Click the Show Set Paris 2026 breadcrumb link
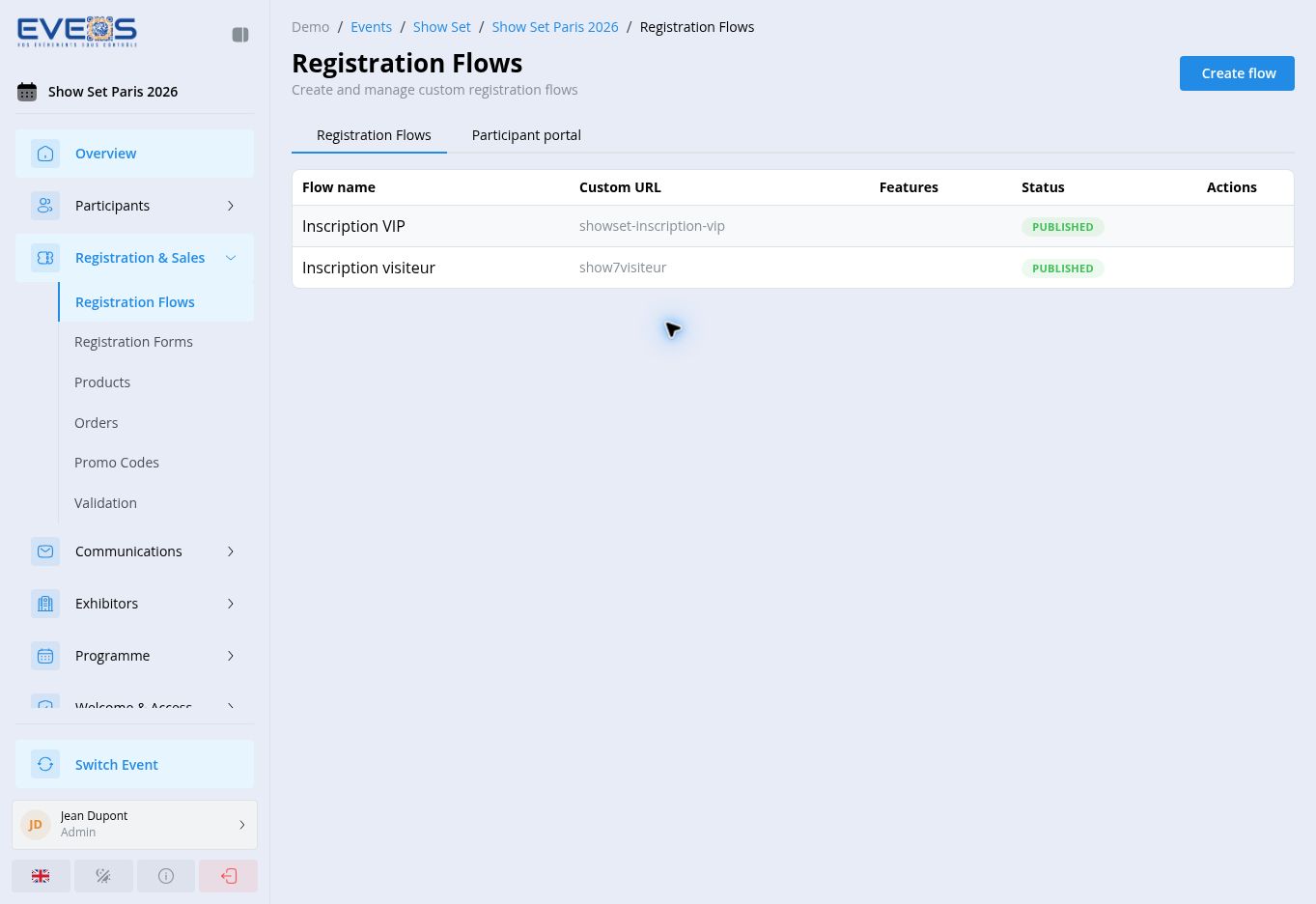 [x=555, y=27]
